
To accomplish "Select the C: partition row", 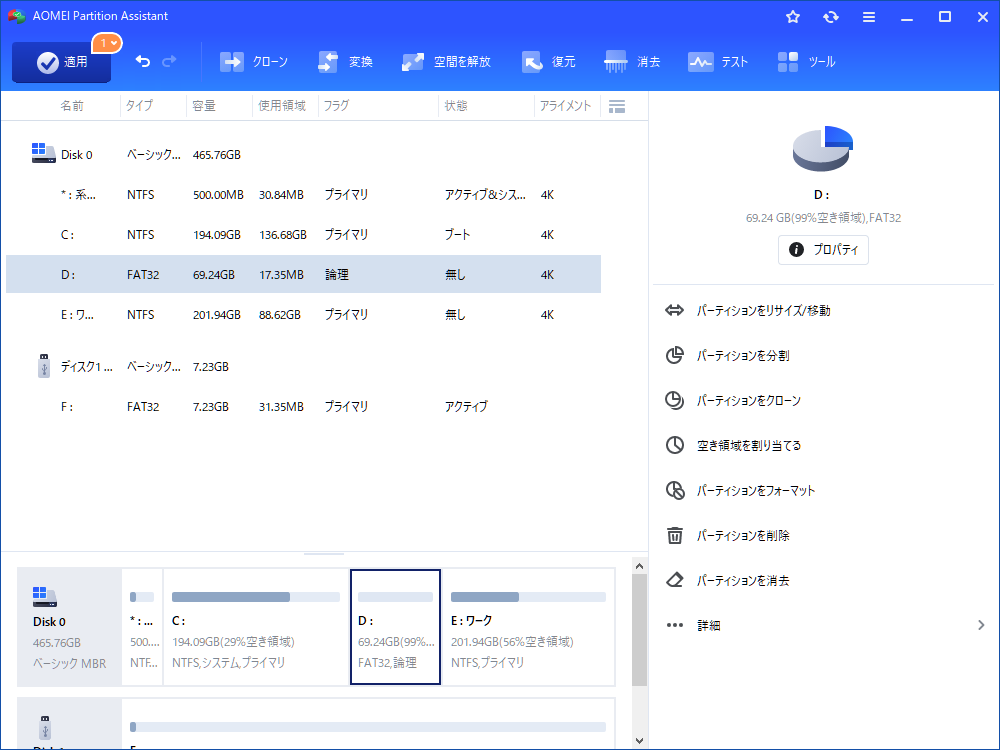I will [x=304, y=235].
